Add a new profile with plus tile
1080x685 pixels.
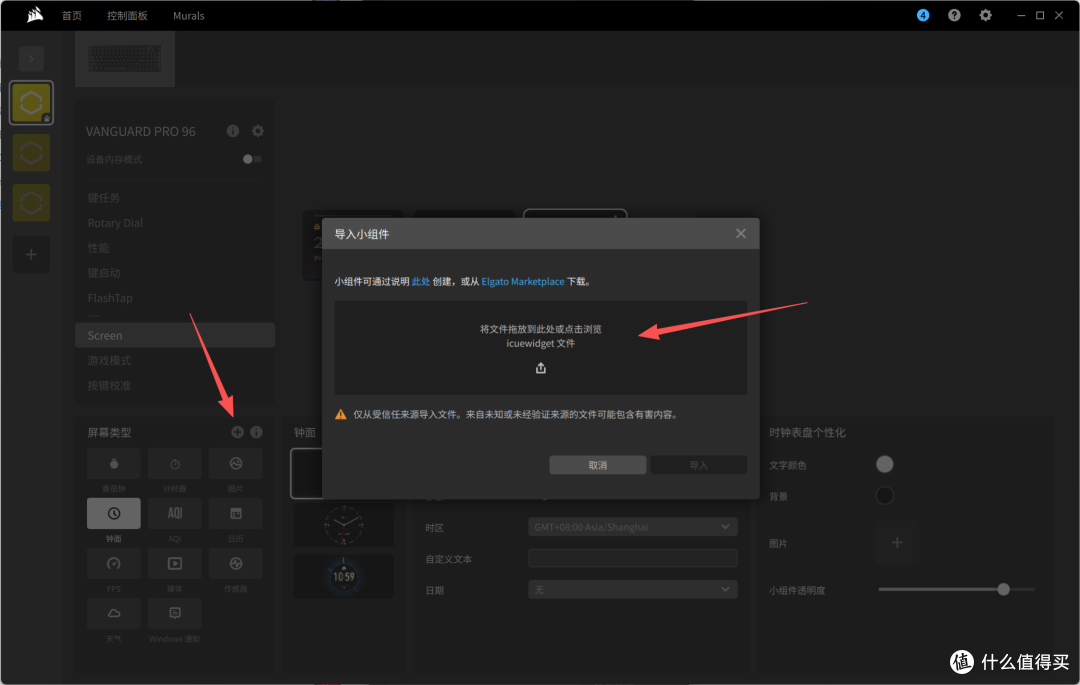tap(31, 255)
